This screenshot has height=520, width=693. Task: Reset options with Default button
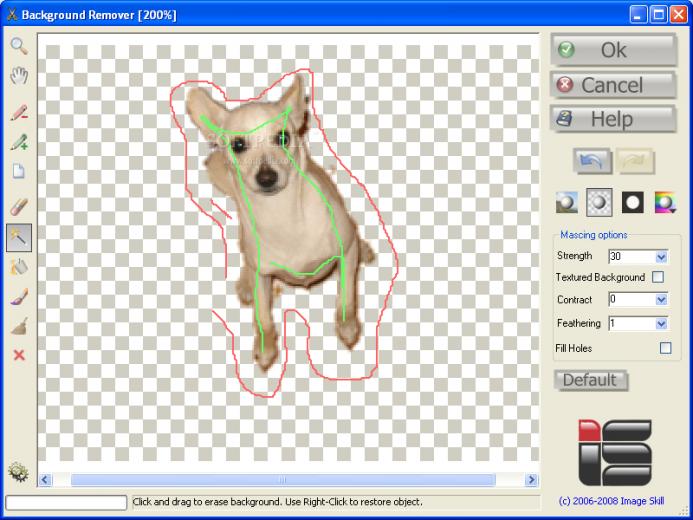(x=590, y=380)
